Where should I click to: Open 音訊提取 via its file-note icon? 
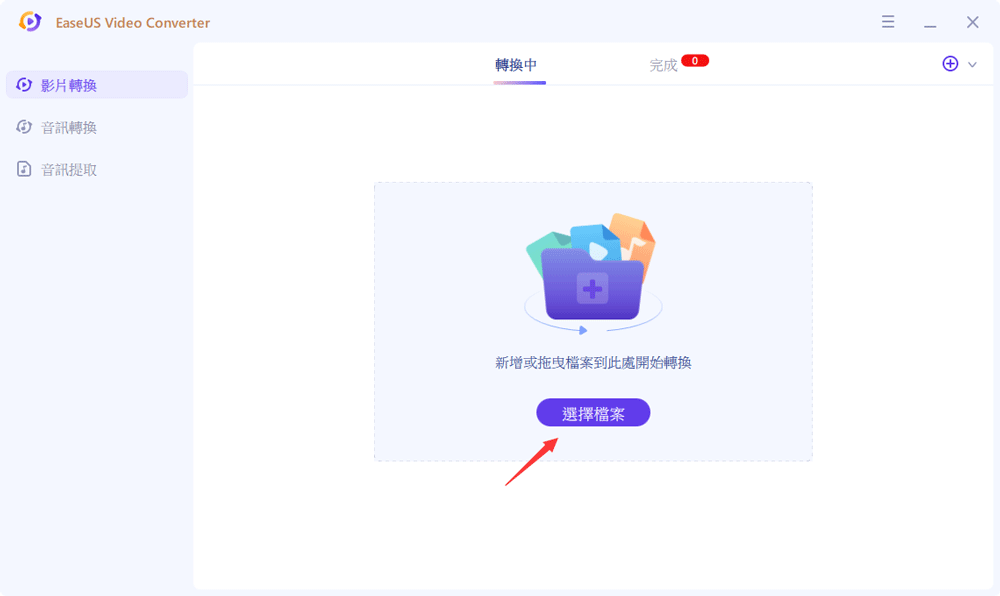pyautogui.click(x=24, y=168)
